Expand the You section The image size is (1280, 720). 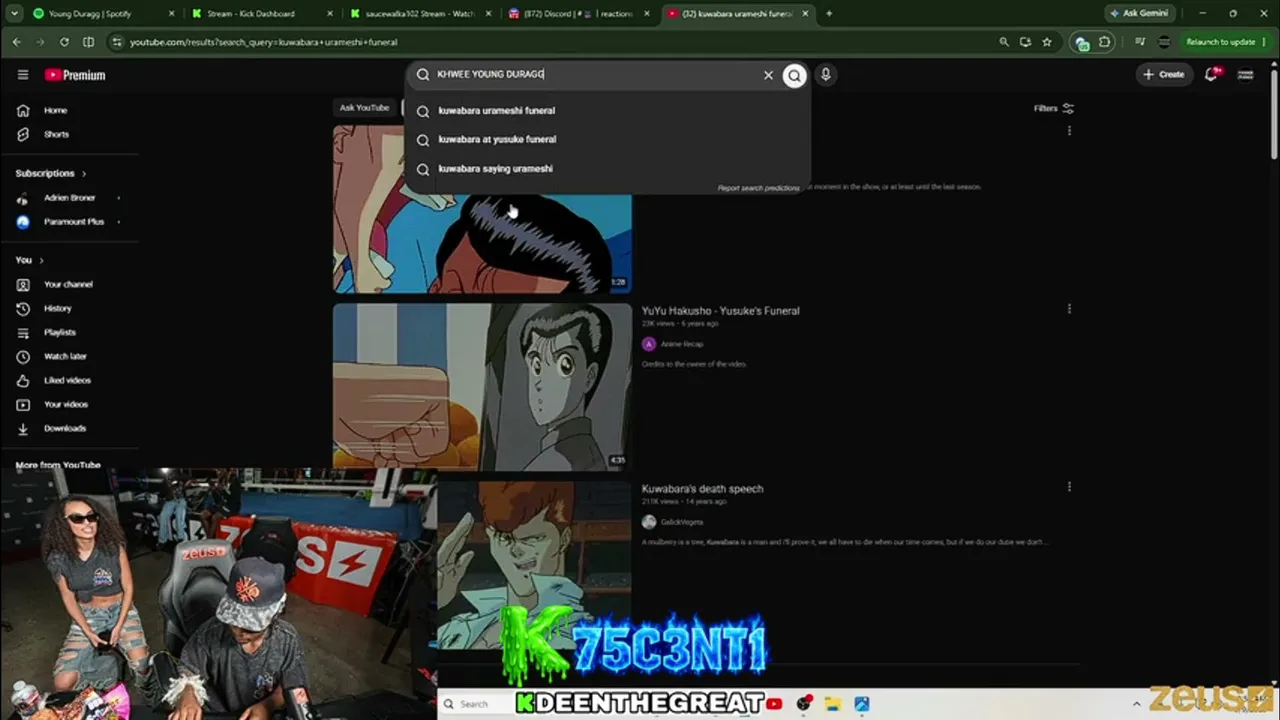point(29,260)
